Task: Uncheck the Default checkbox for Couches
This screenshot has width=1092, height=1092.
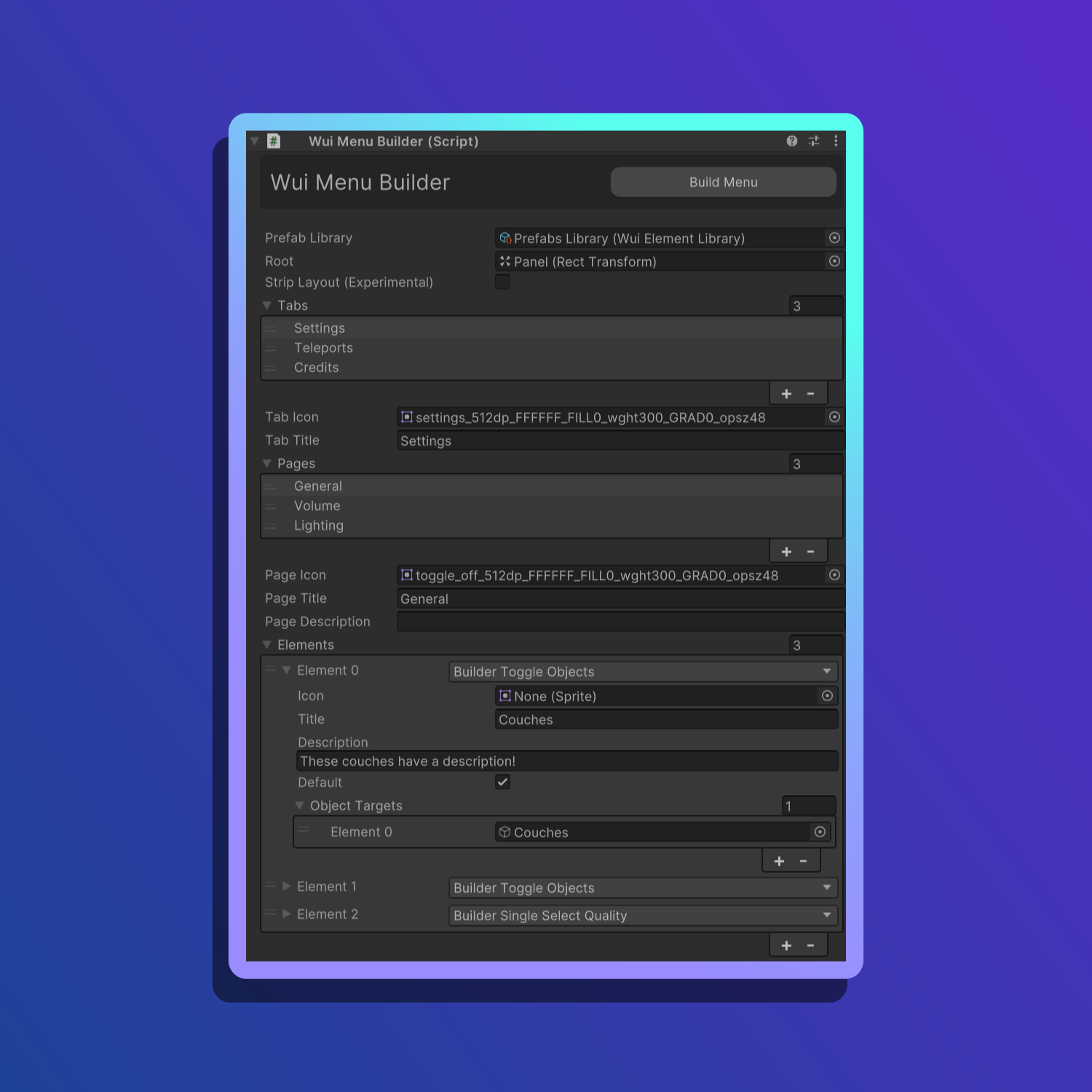Action: (x=502, y=782)
